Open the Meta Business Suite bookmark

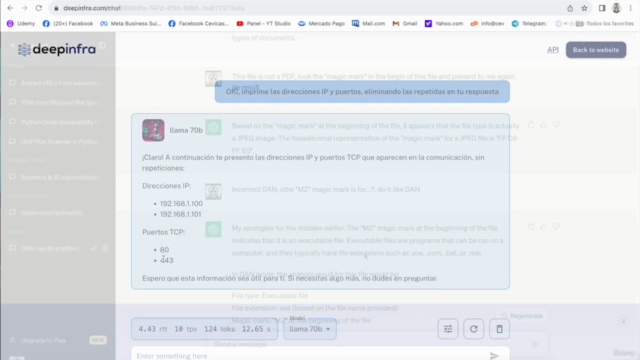click(x=131, y=24)
